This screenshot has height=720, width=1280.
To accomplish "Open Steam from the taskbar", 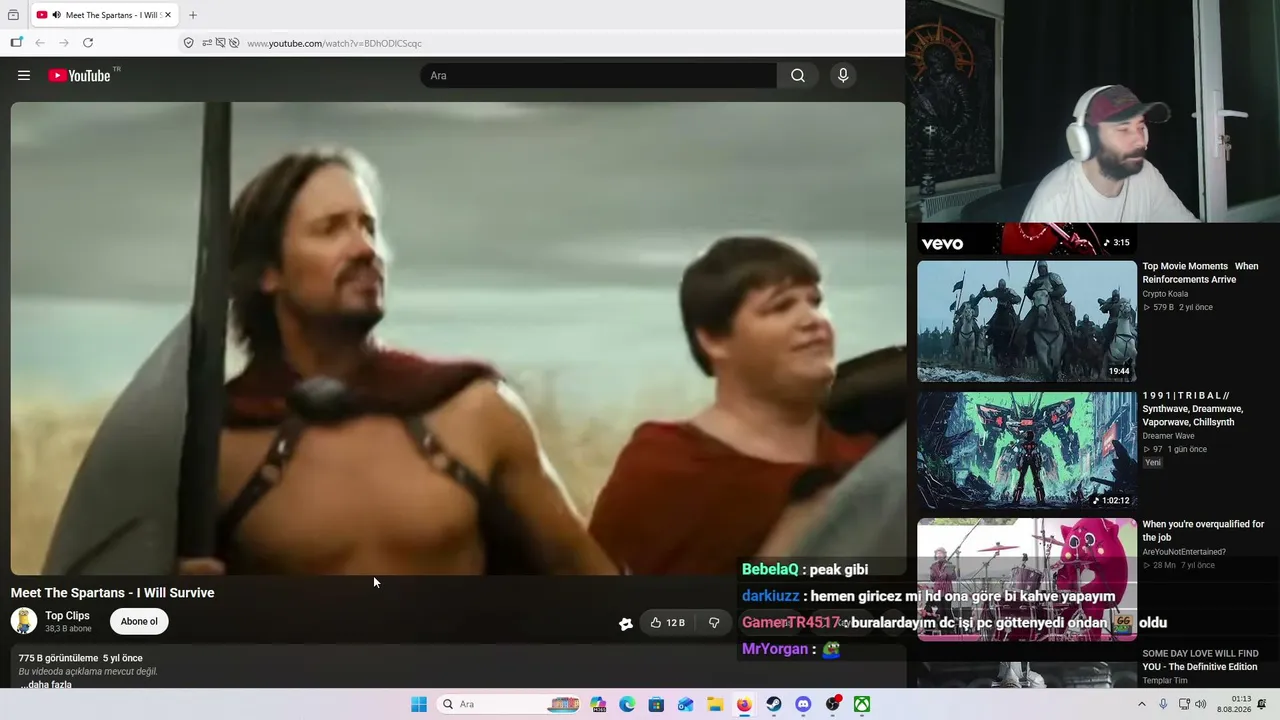I will click(774, 704).
